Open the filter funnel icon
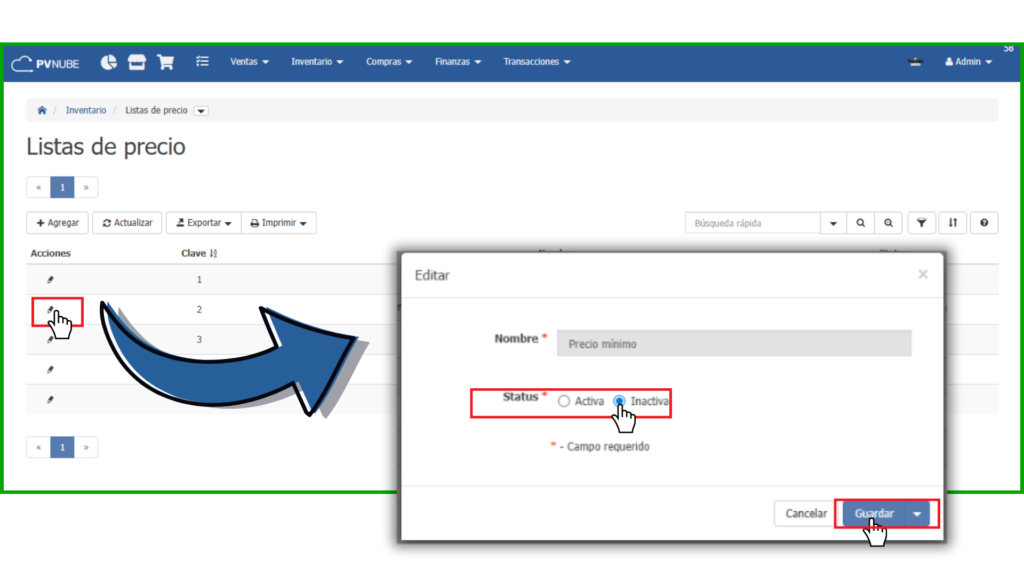 click(x=921, y=223)
